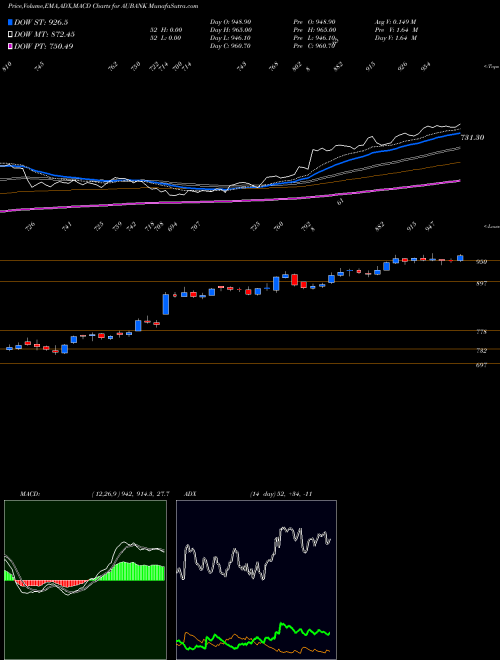Image resolution: width=500 pixels, height=660 pixels.
Task: Click the 'Day V: 1.64 M' value
Action: tap(396, 38)
